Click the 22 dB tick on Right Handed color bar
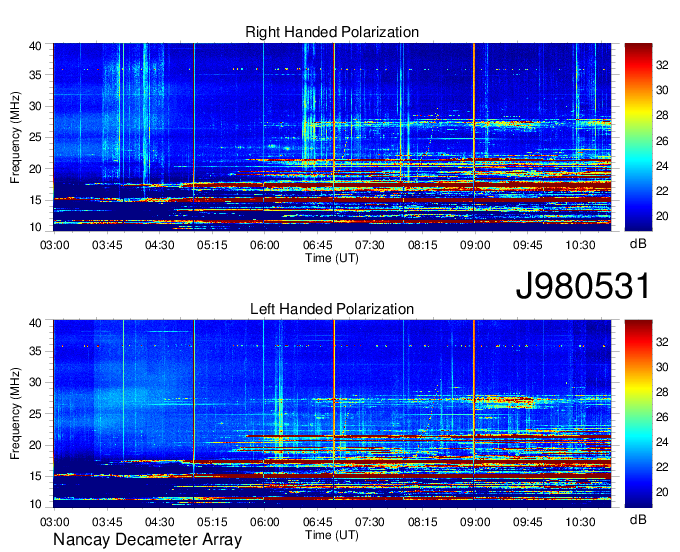 coord(662,191)
